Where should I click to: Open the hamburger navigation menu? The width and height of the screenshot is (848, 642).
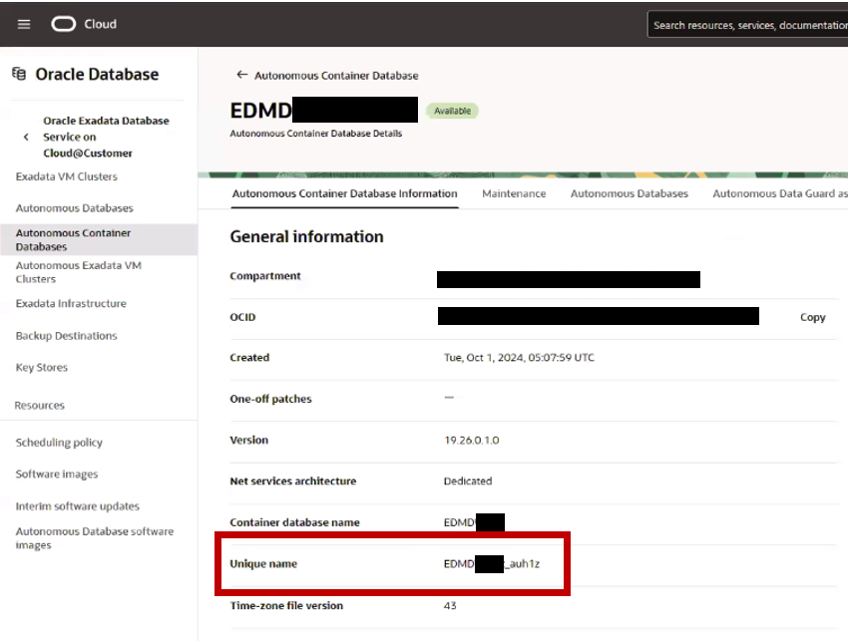[24, 24]
